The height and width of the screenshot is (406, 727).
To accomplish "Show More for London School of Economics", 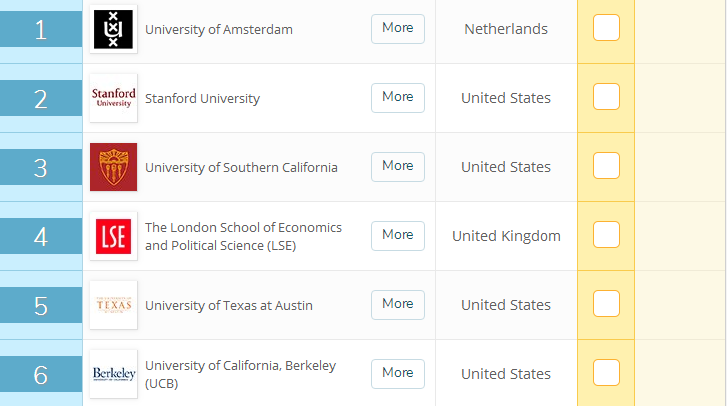I will pyautogui.click(x=397, y=235).
